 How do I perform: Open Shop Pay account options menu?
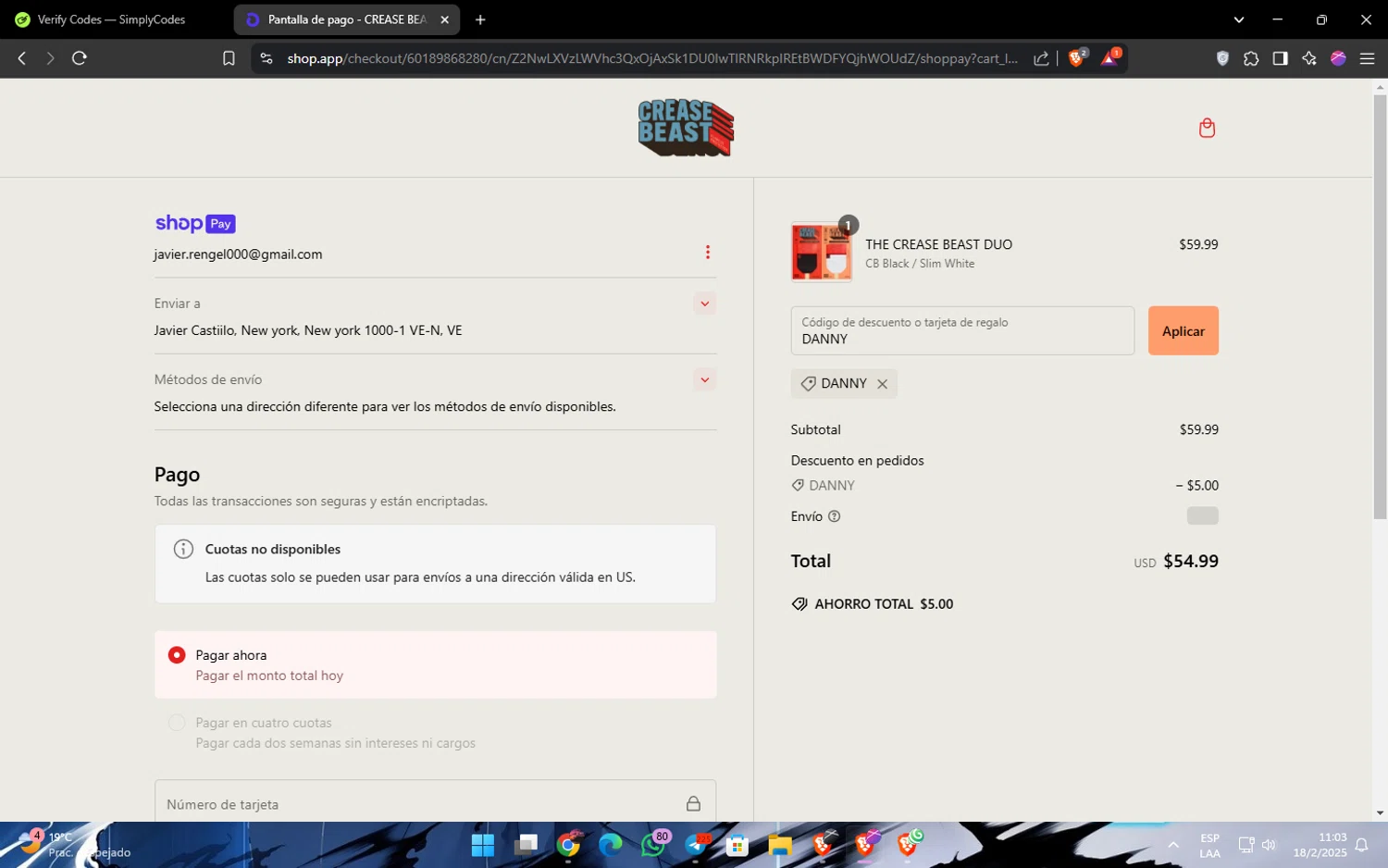(x=708, y=253)
